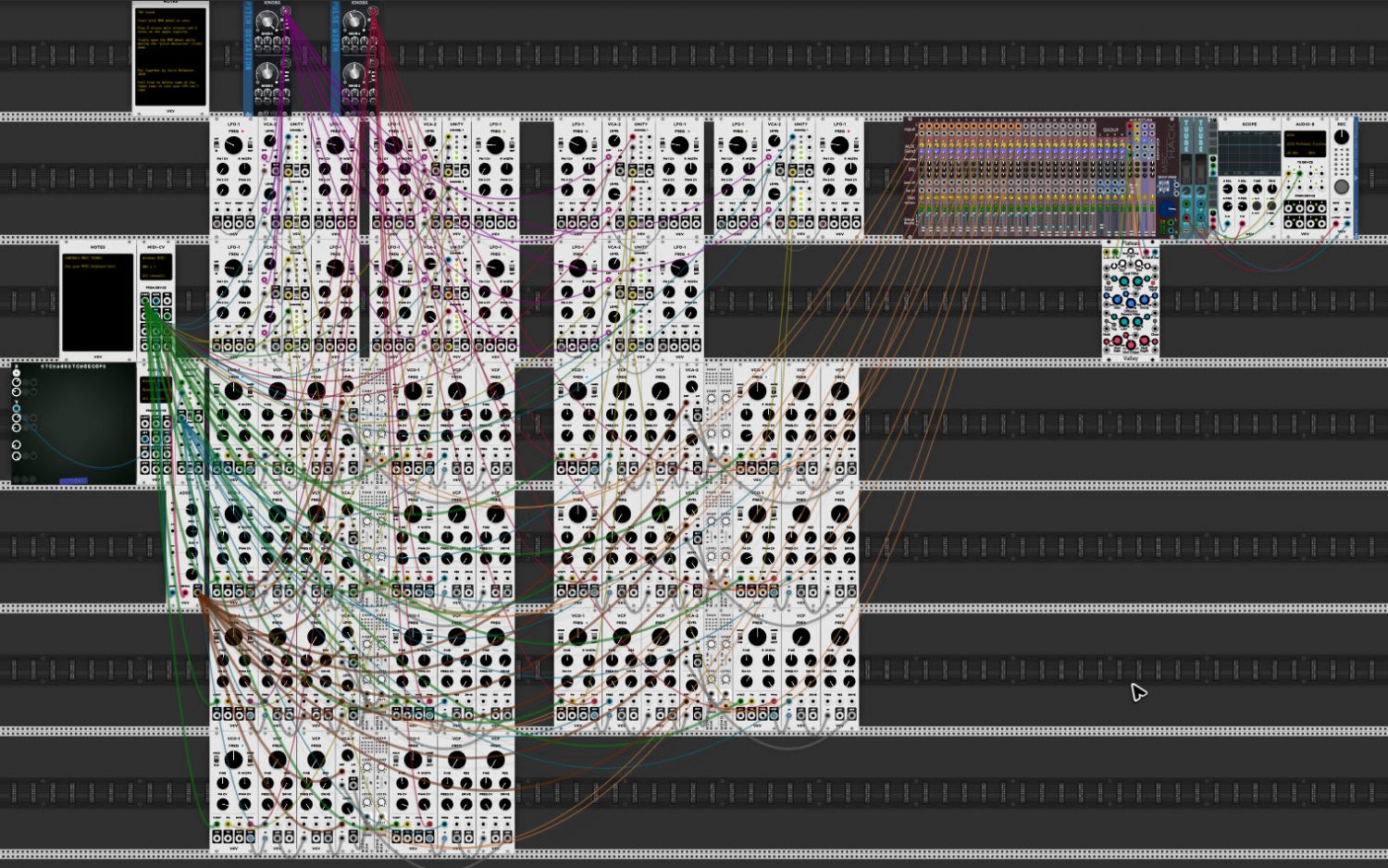Toggle the X/Y mode button on Scope
The height and width of the screenshot is (868, 1388).
point(1257,205)
